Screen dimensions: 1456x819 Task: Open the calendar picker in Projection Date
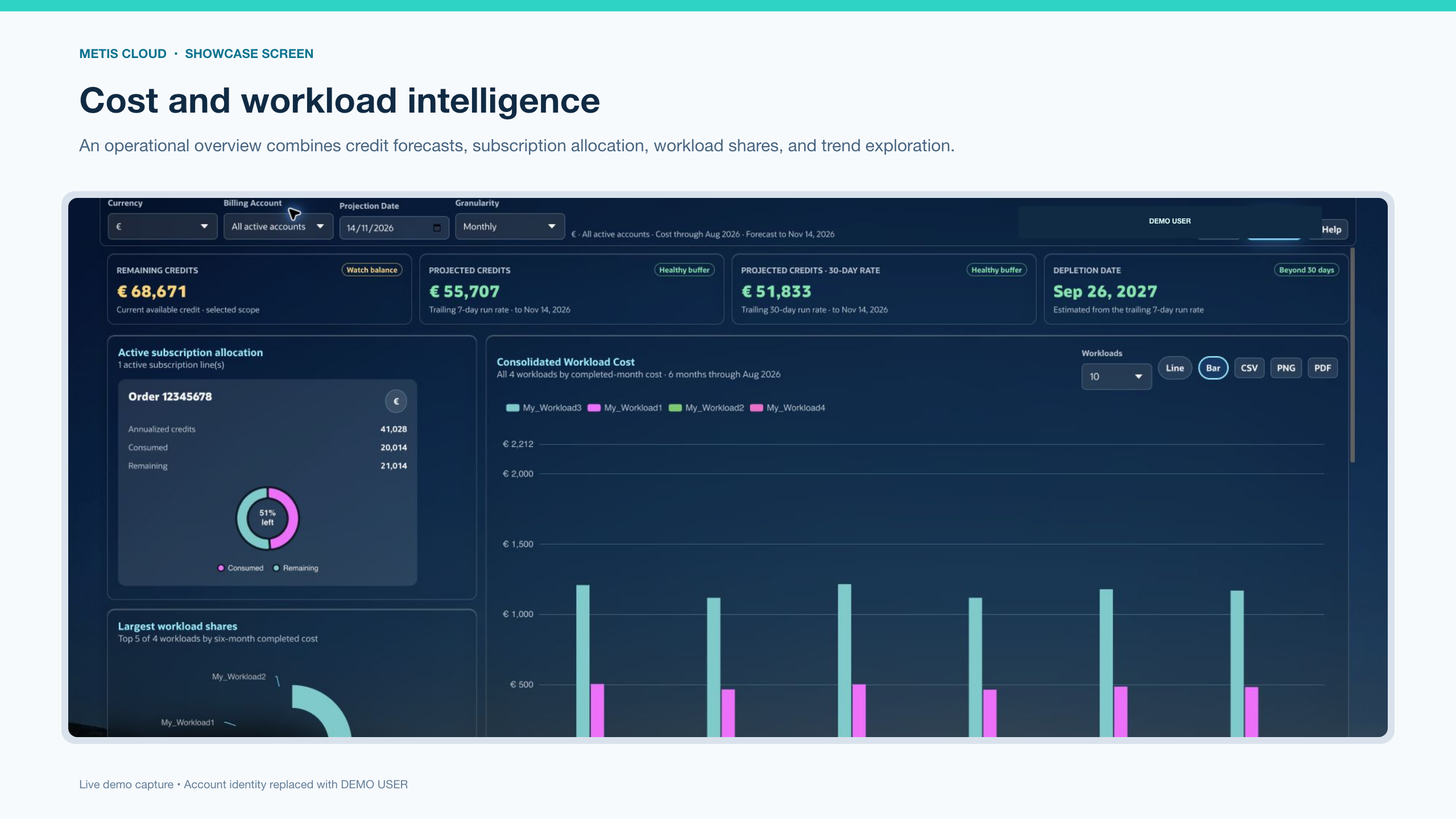[437, 227]
